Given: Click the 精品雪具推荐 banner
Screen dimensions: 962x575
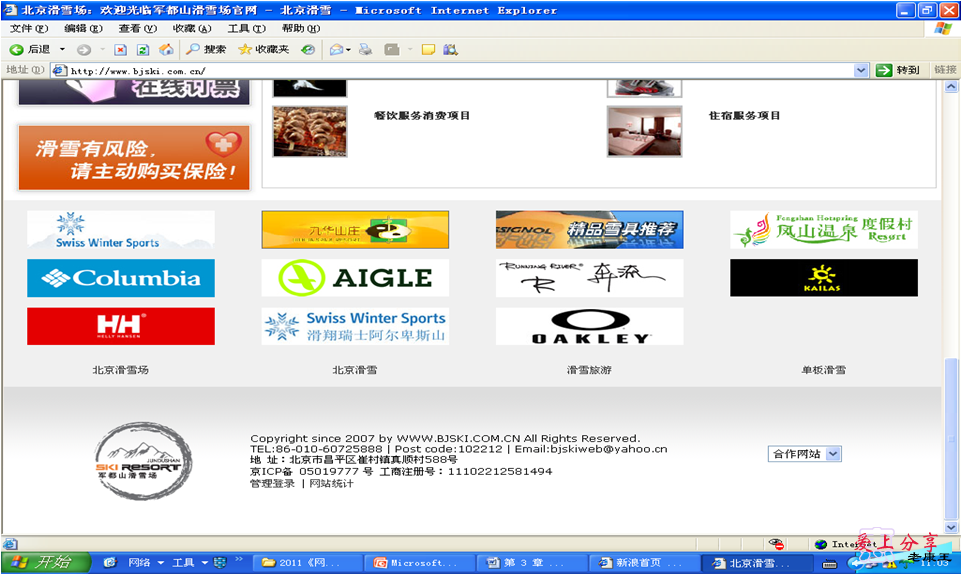Looking at the screenshot, I should 590,230.
